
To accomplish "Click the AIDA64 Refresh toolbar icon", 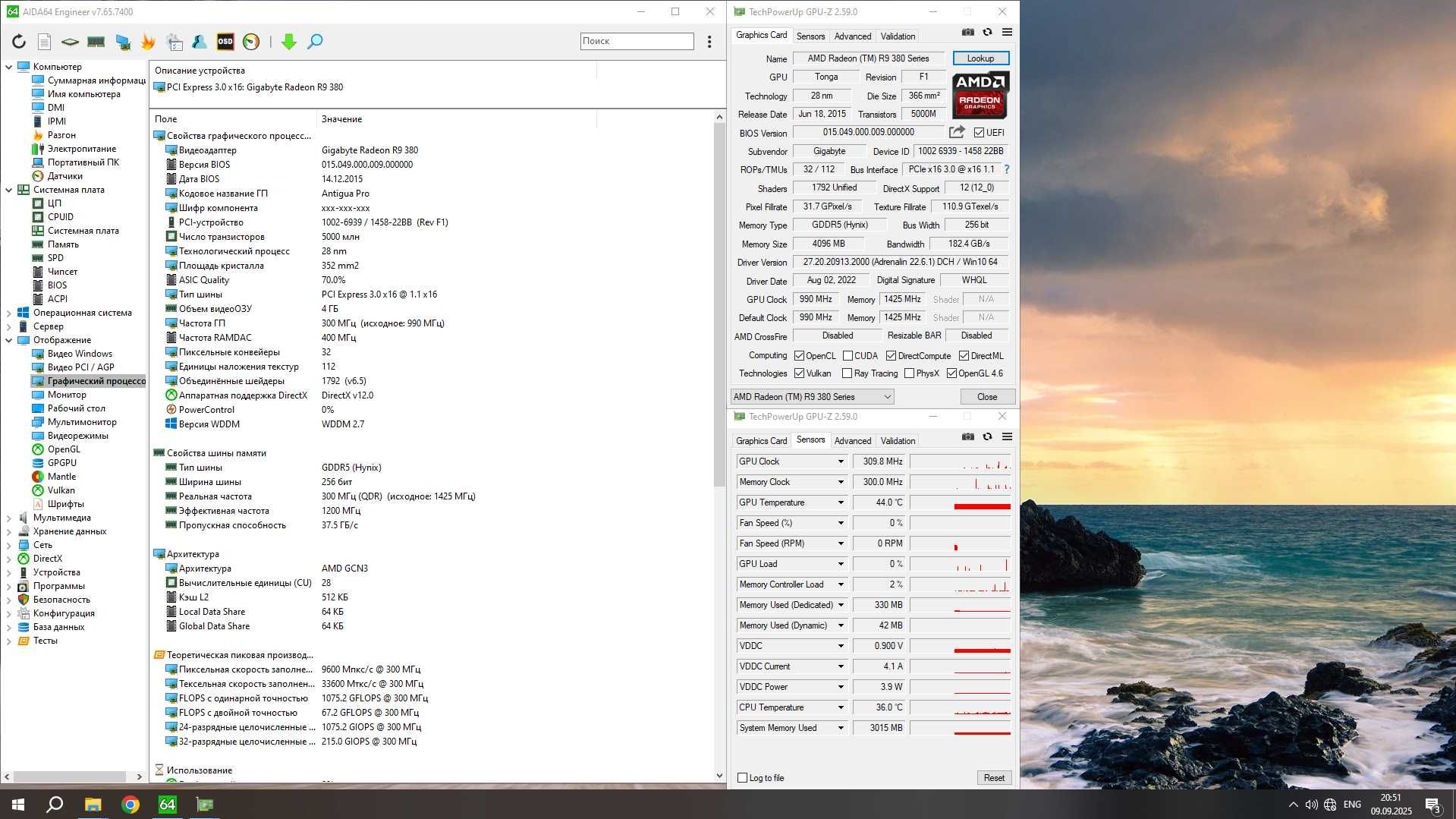I will (x=19, y=42).
